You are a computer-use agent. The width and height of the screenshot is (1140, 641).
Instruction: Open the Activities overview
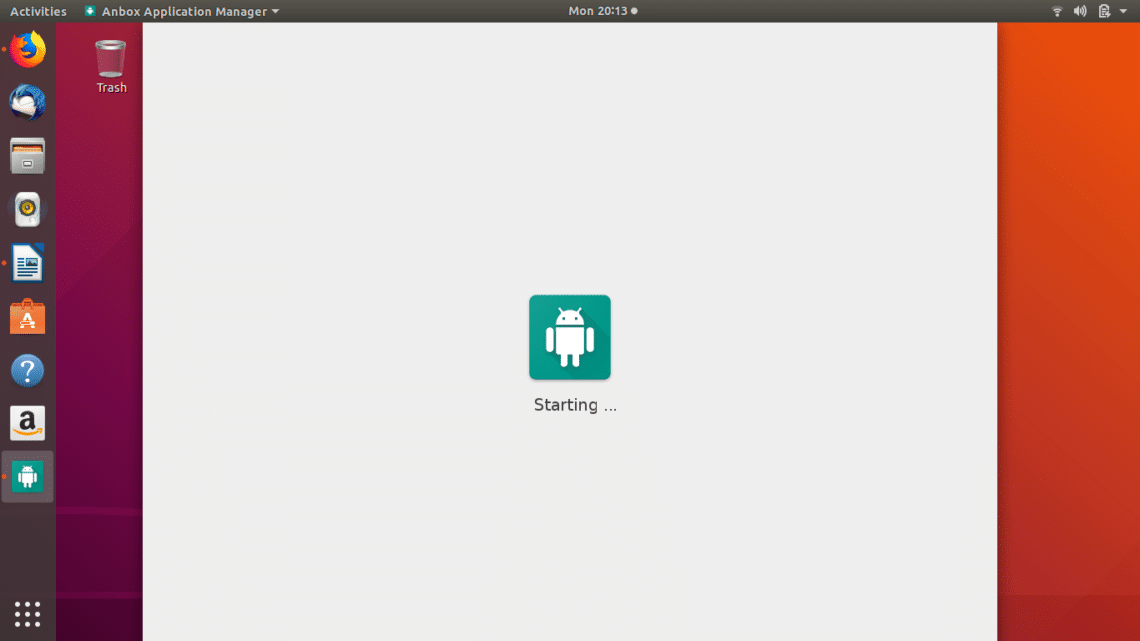pyautogui.click(x=38, y=11)
